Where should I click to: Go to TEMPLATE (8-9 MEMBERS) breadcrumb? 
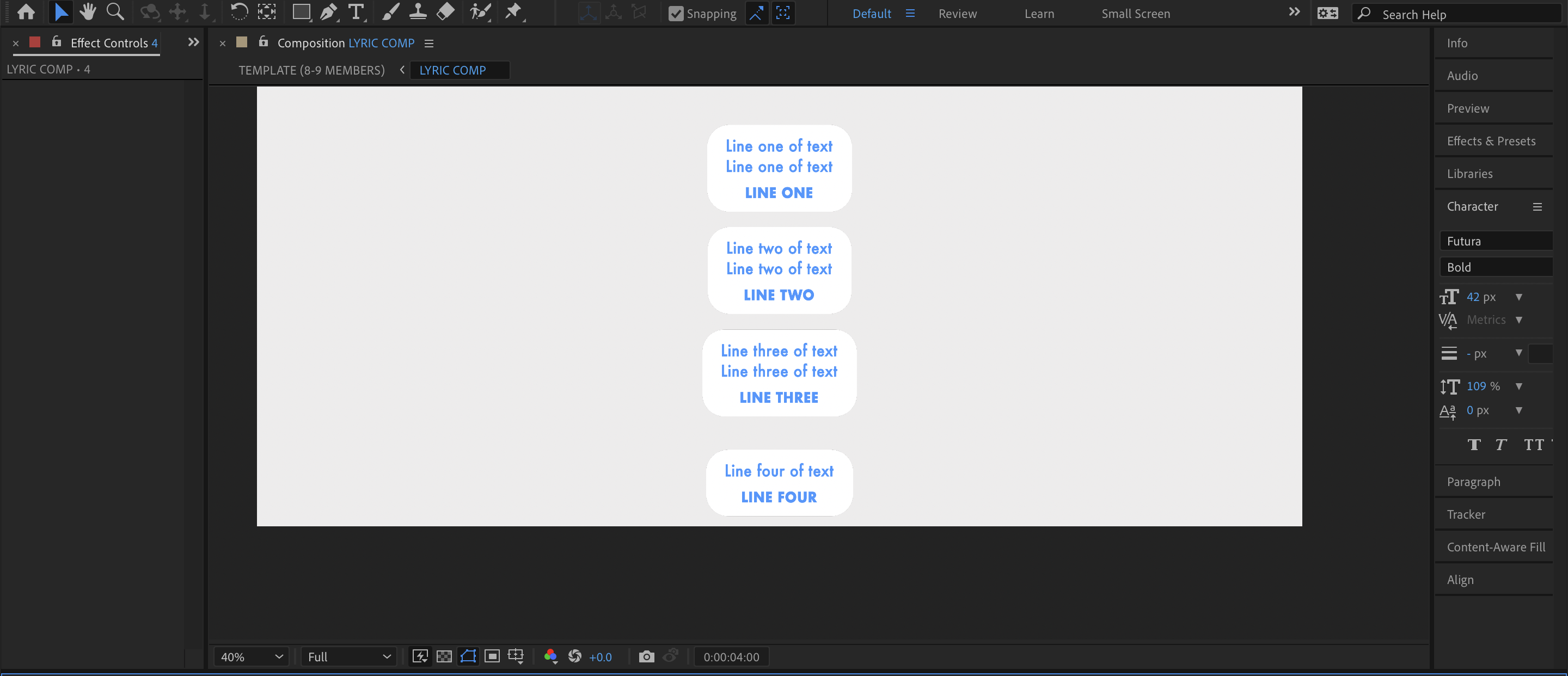[311, 70]
